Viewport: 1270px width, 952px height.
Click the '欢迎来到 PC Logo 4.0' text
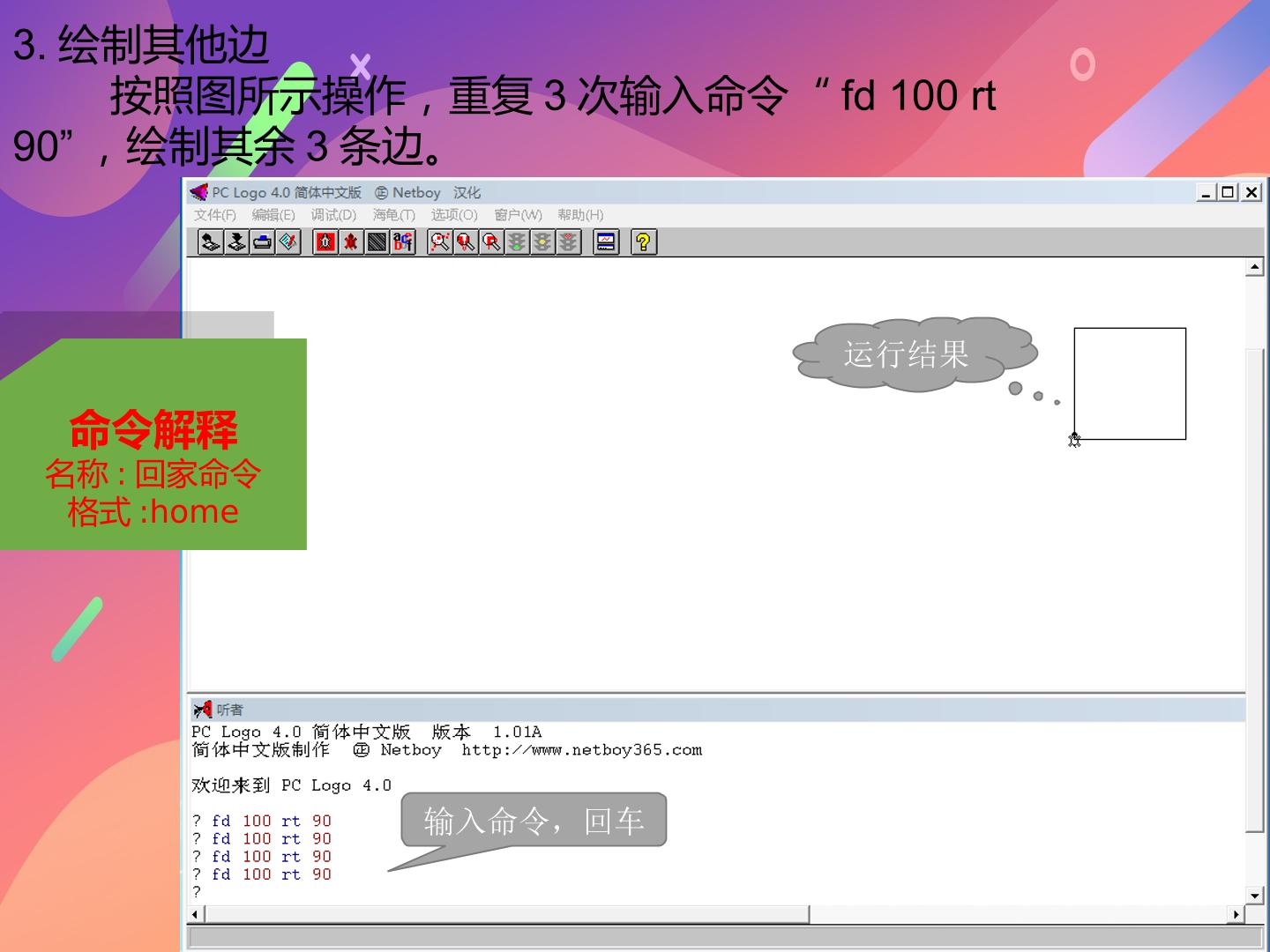pyautogui.click(x=292, y=785)
